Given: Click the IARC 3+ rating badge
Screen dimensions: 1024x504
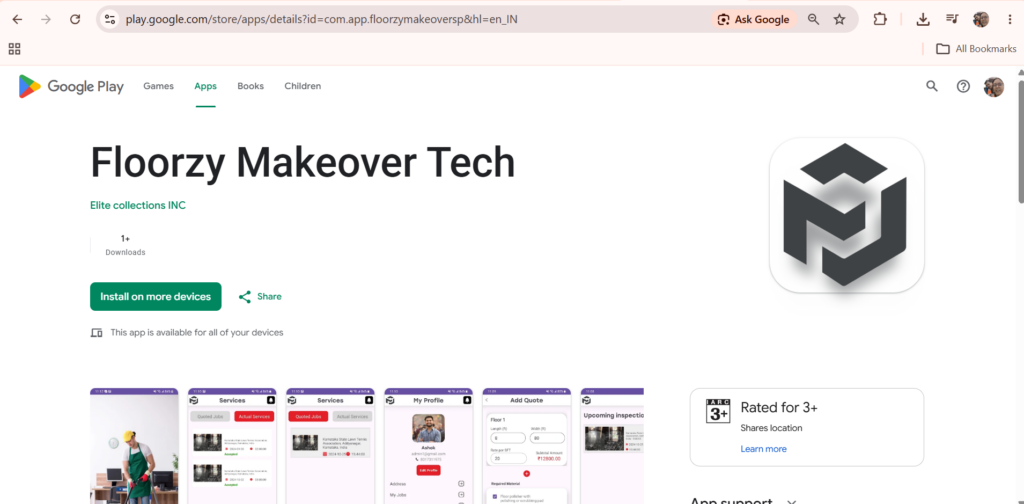Looking at the screenshot, I should coord(718,411).
